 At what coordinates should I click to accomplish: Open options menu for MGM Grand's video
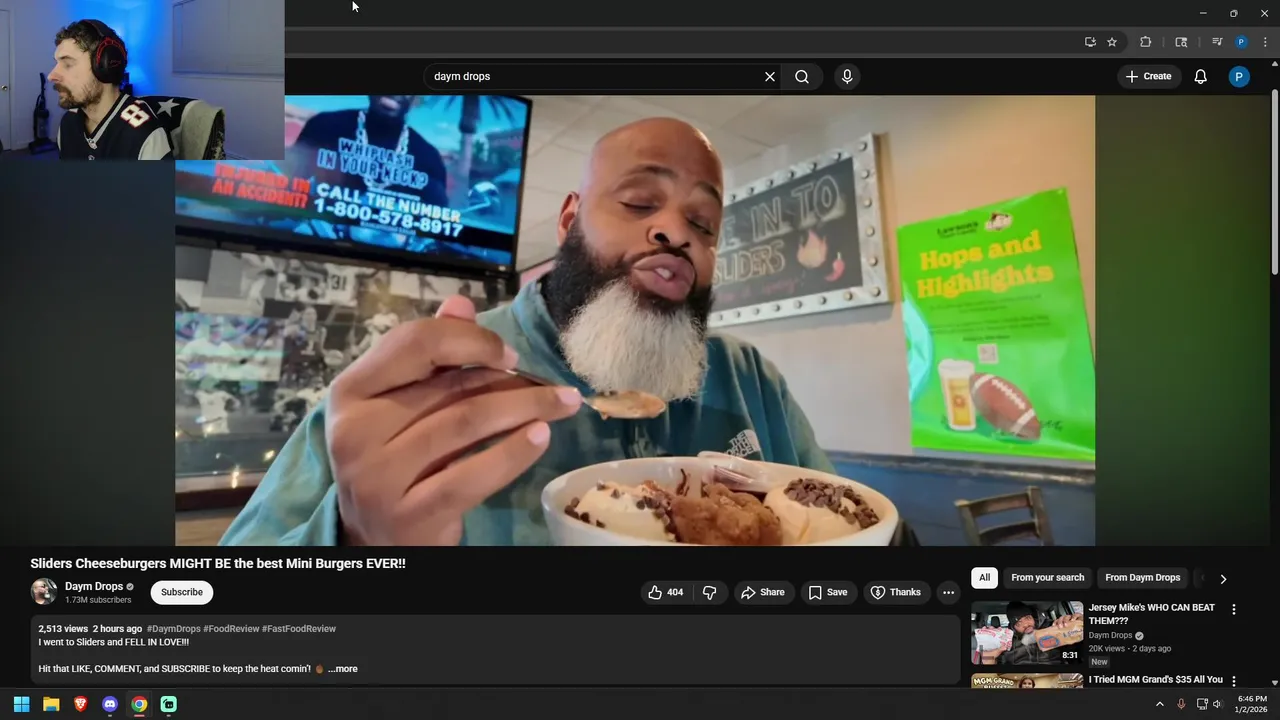coord(1234,681)
